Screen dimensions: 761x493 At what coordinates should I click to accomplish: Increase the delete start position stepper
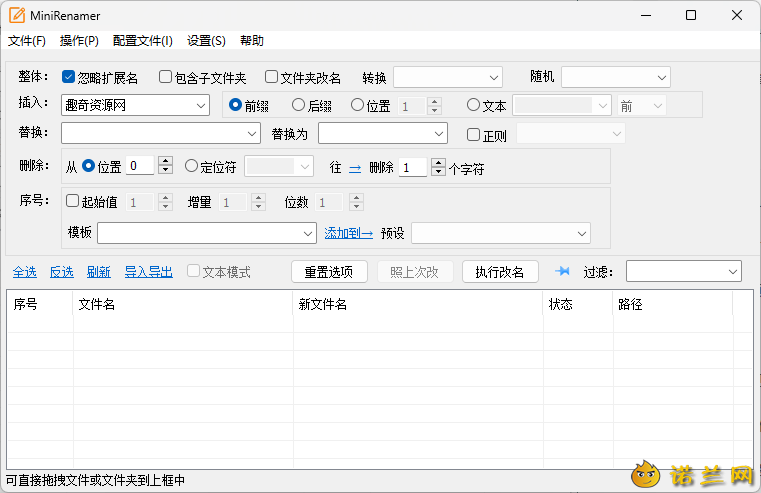tap(165, 161)
